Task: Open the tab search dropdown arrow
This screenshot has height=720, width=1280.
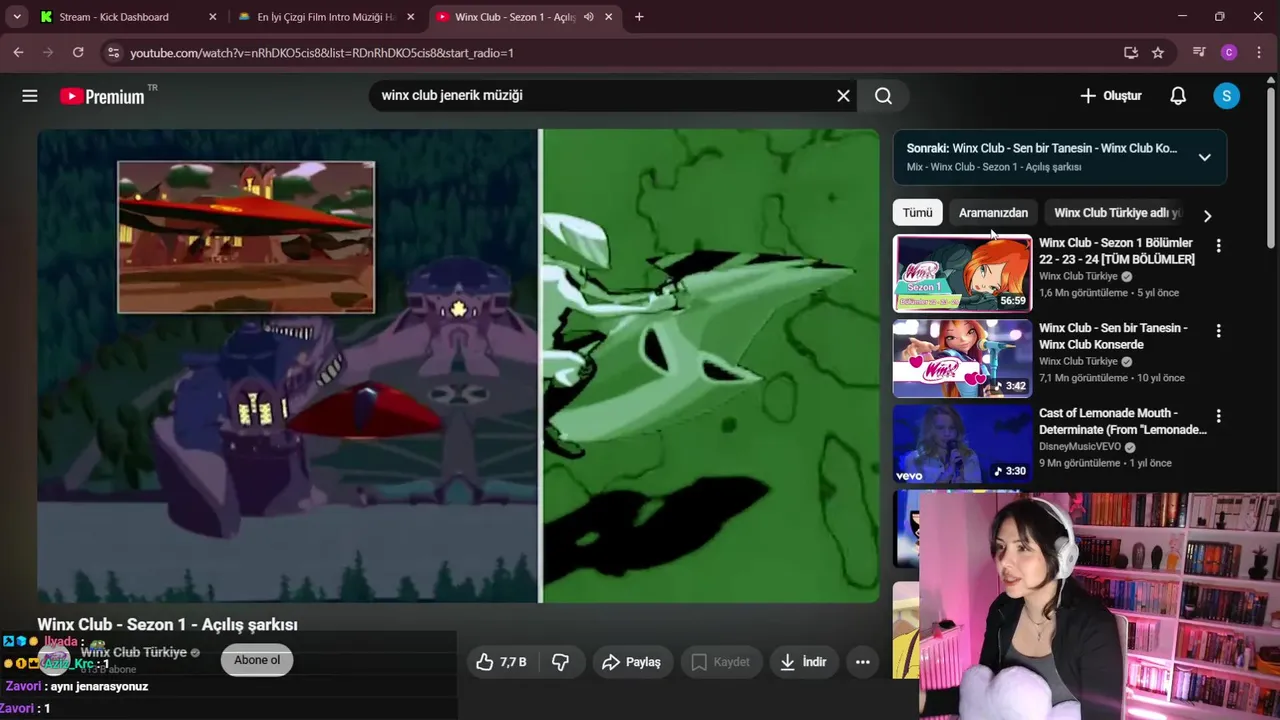Action: (17, 17)
